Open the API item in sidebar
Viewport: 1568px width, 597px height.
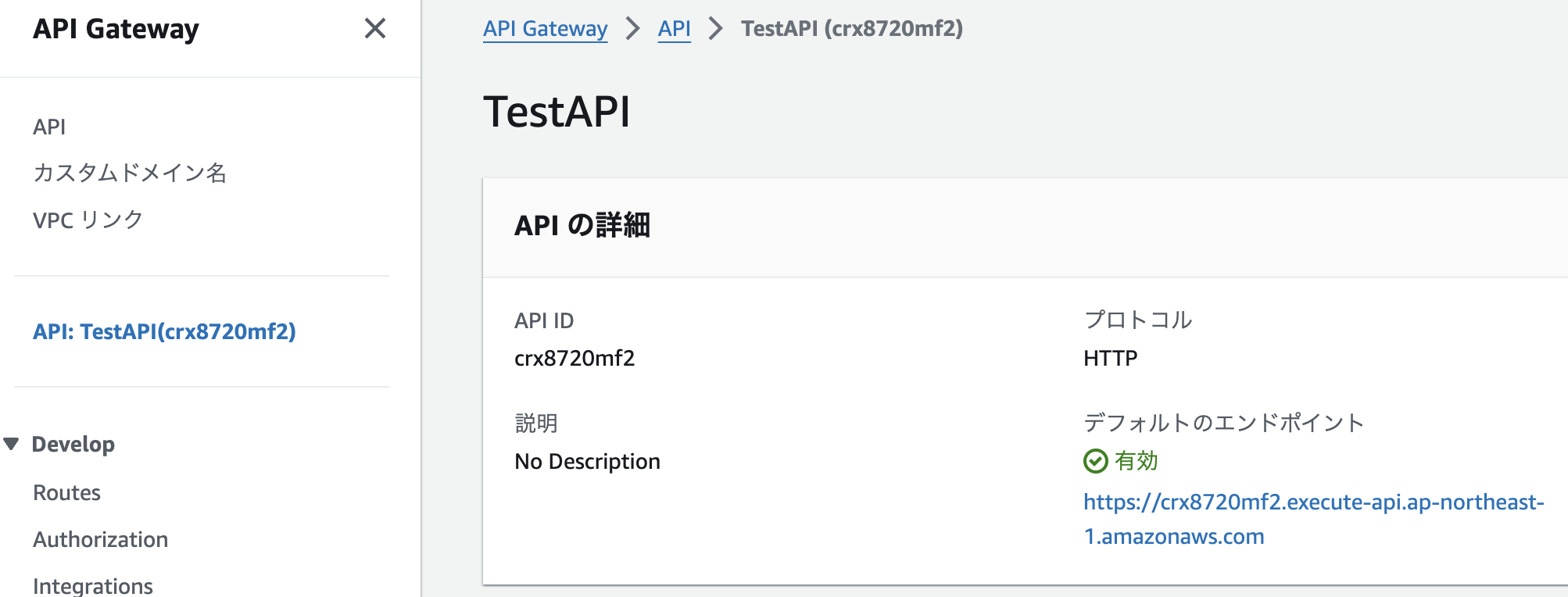coord(49,127)
